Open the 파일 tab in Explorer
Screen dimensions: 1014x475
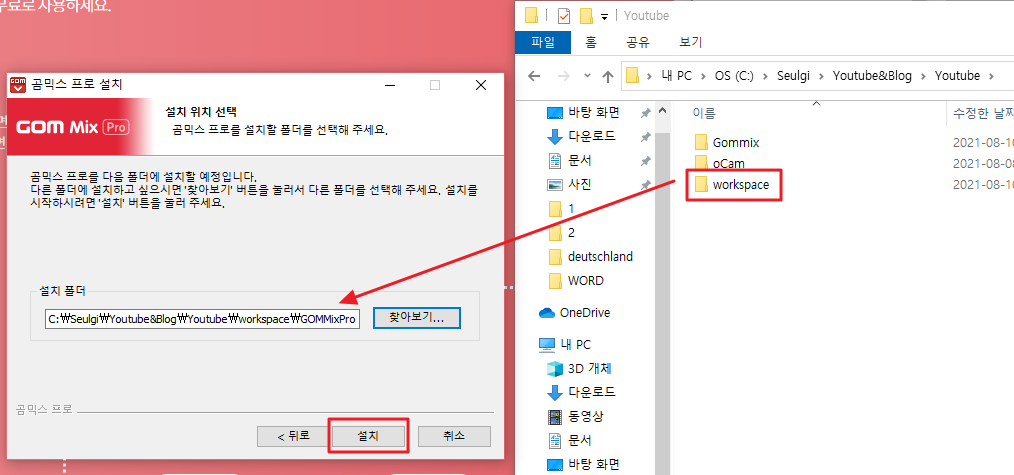pyautogui.click(x=543, y=42)
